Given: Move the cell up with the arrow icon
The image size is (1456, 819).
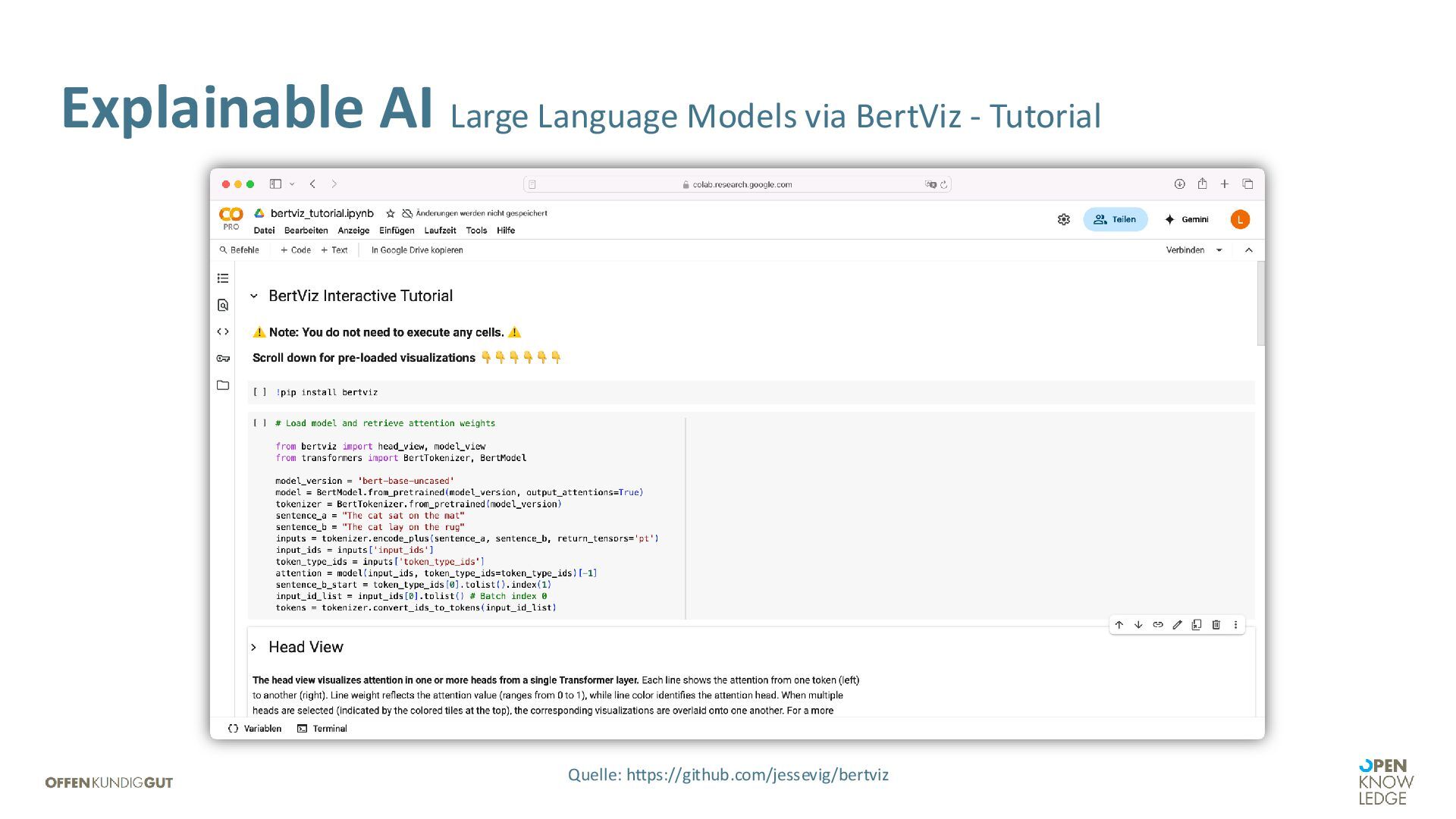Looking at the screenshot, I should coord(1119,625).
